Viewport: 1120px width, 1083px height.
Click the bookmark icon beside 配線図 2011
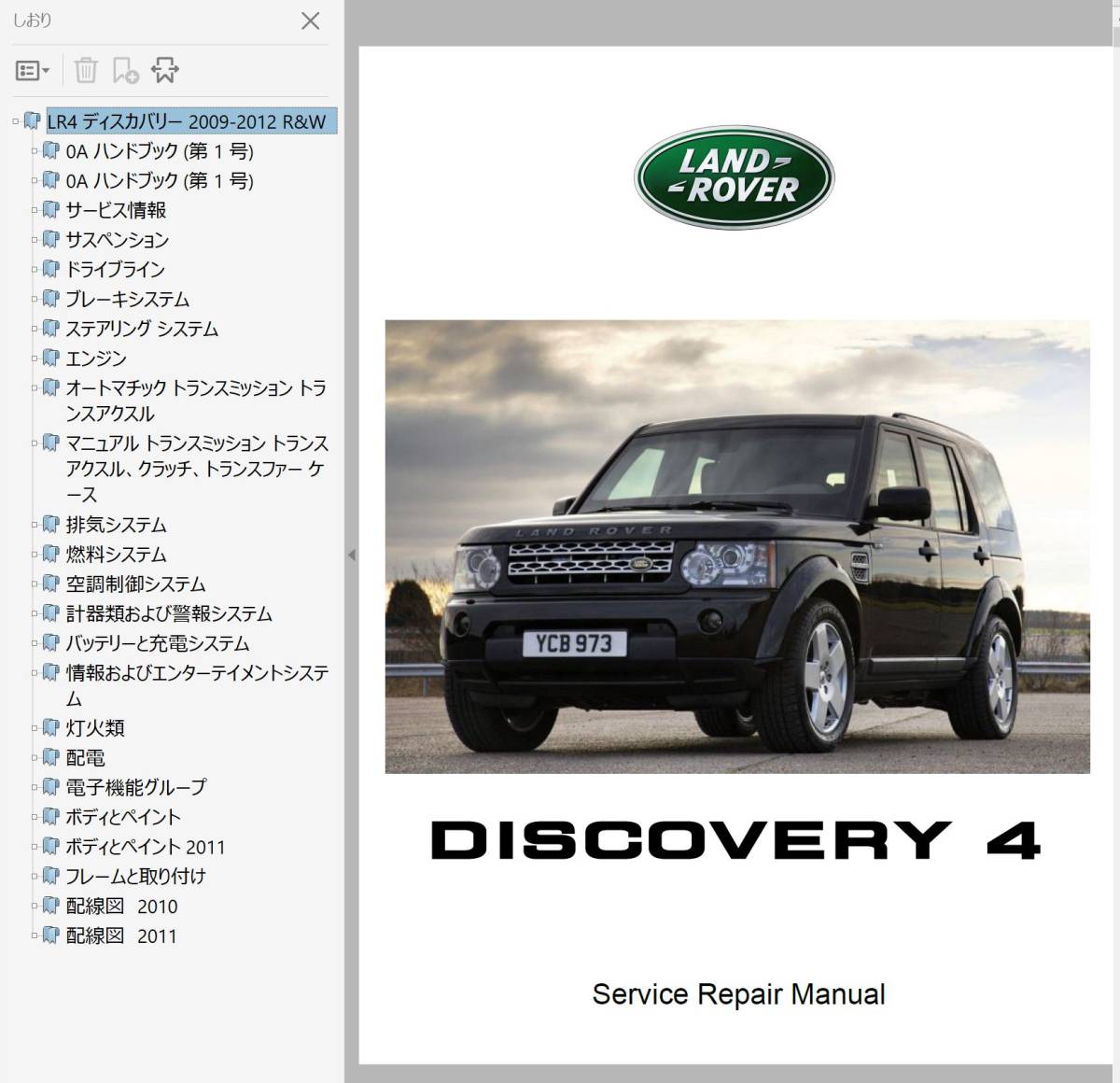click(51, 935)
